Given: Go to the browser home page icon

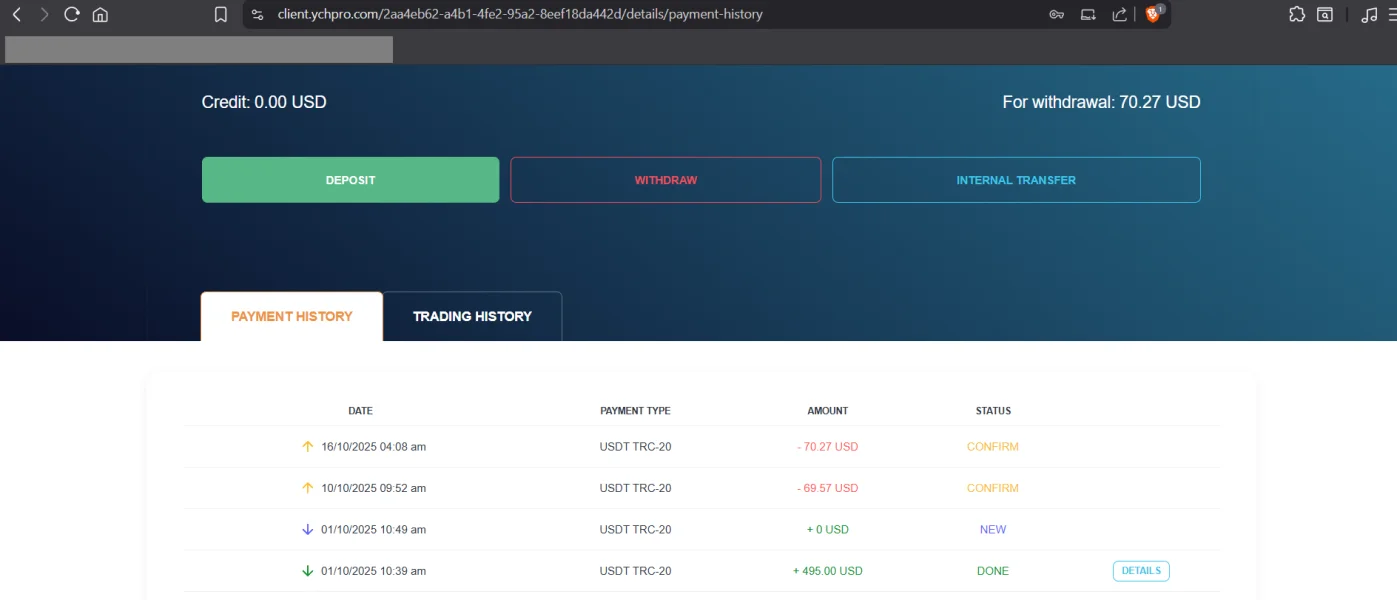Looking at the screenshot, I should [99, 14].
